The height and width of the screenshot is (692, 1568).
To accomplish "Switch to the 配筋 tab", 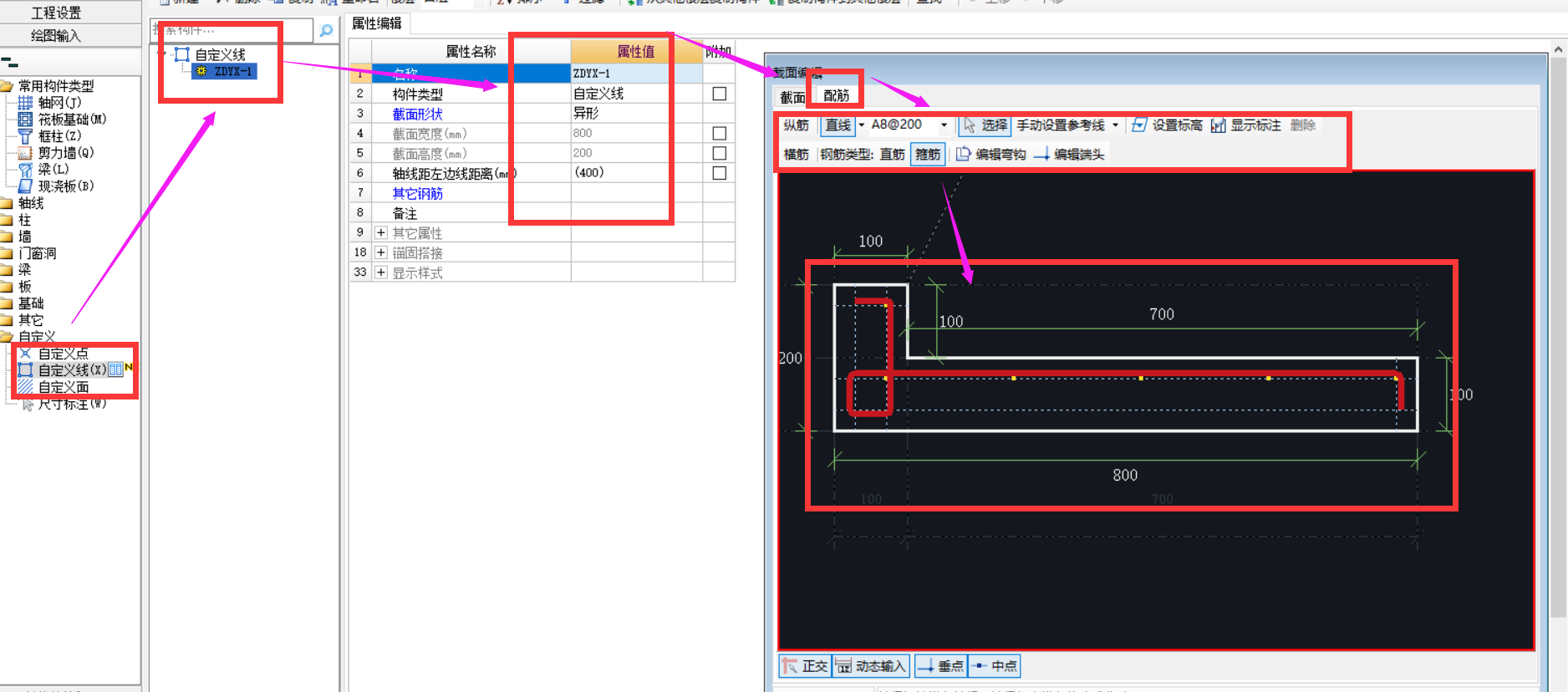I will pos(836,96).
